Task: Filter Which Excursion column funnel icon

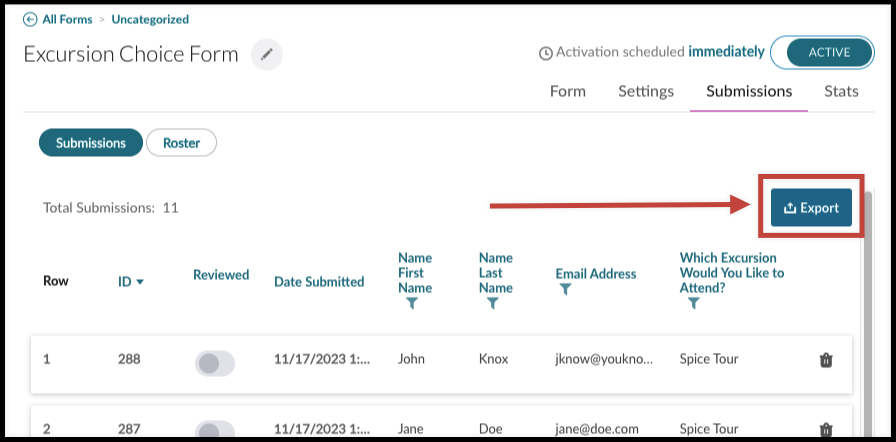Action: (x=694, y=304)
